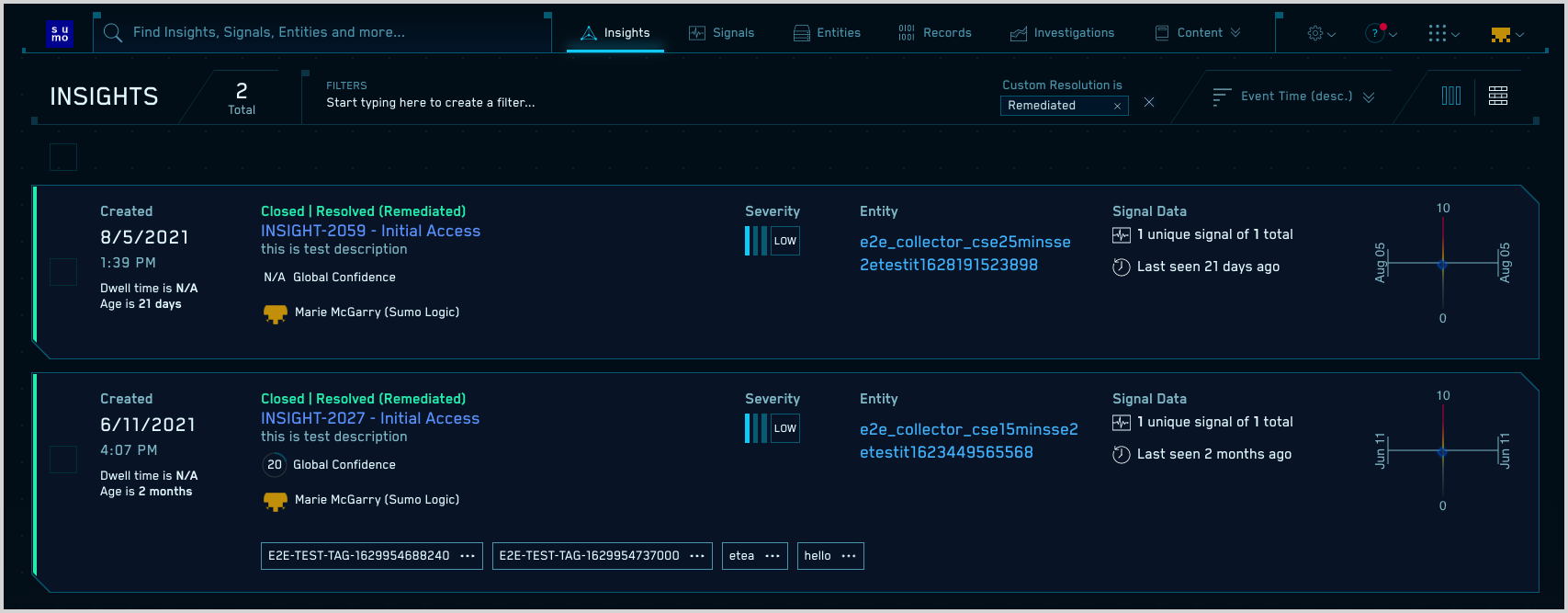The height and width of the screenshot is (613, 1568).
Task: Open the settings gear menu
Action: click(x=1320, y=33)
